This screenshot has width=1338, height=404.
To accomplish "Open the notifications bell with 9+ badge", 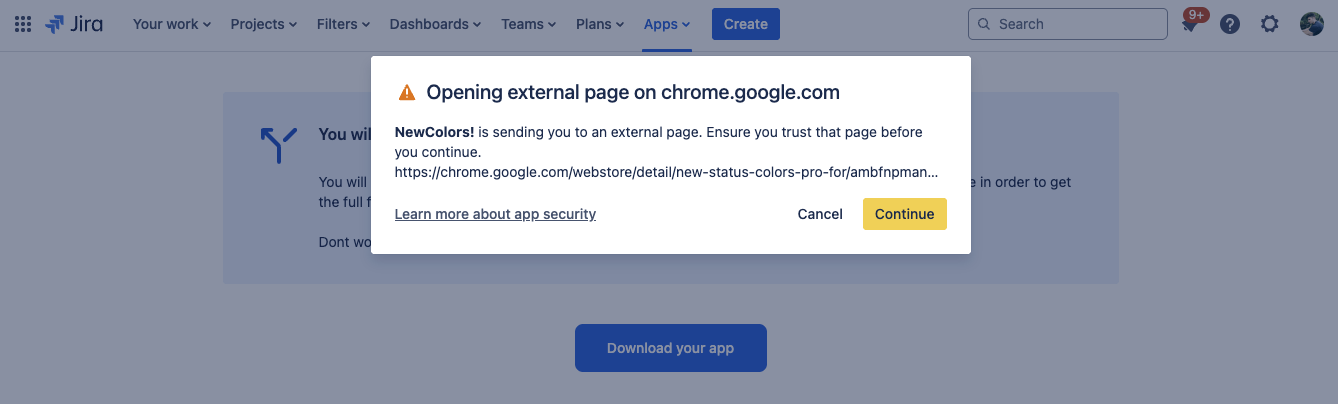I will tap(1190, 25).
